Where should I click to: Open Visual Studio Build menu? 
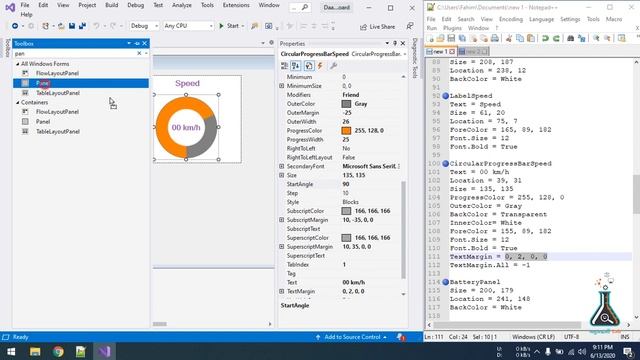[111, 5]
